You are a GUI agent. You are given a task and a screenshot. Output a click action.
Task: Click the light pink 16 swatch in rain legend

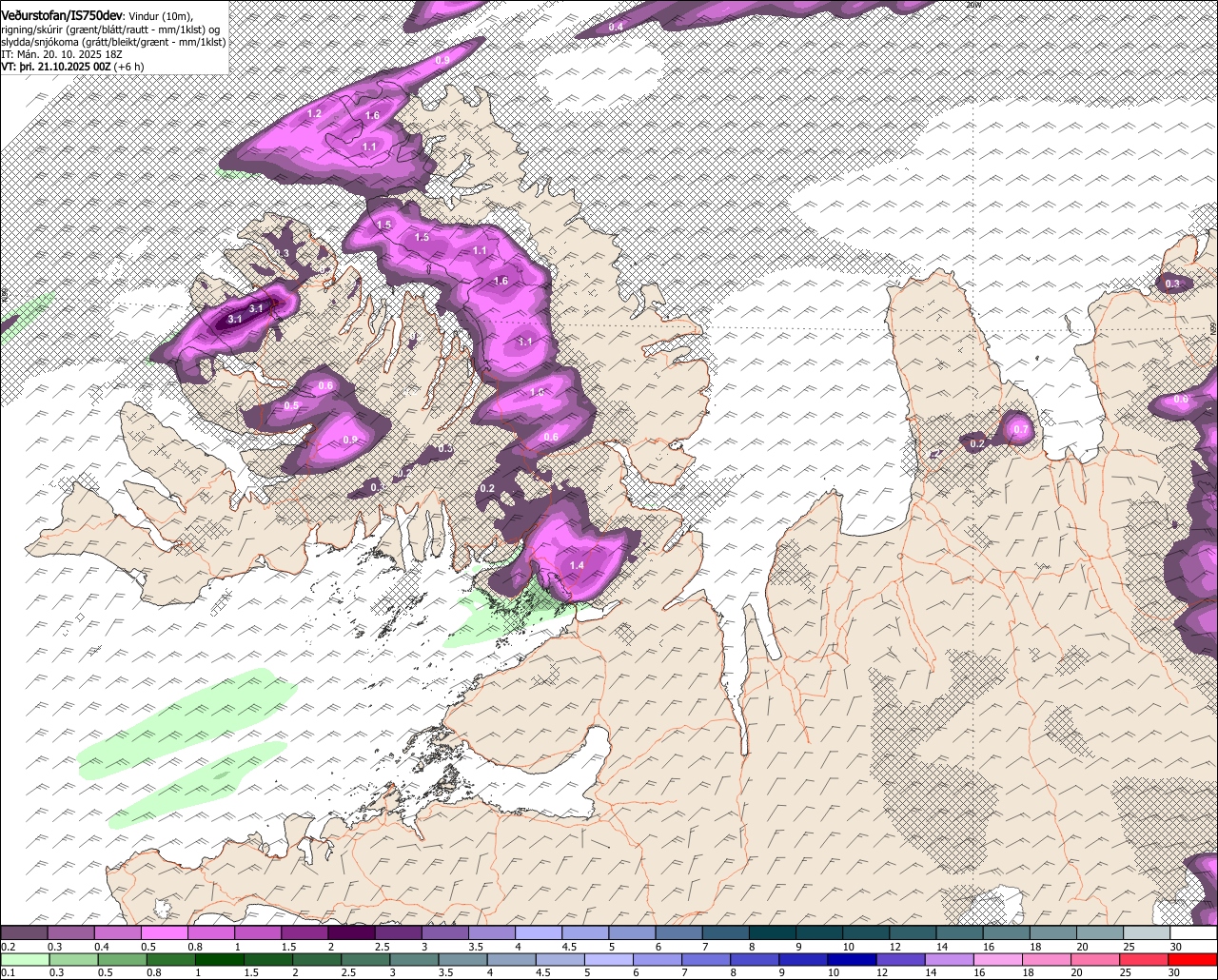tap(998, 960)
